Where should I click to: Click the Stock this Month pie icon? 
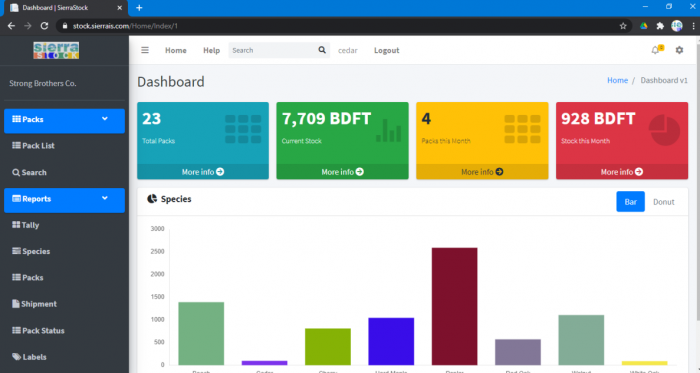click(664, 130)
